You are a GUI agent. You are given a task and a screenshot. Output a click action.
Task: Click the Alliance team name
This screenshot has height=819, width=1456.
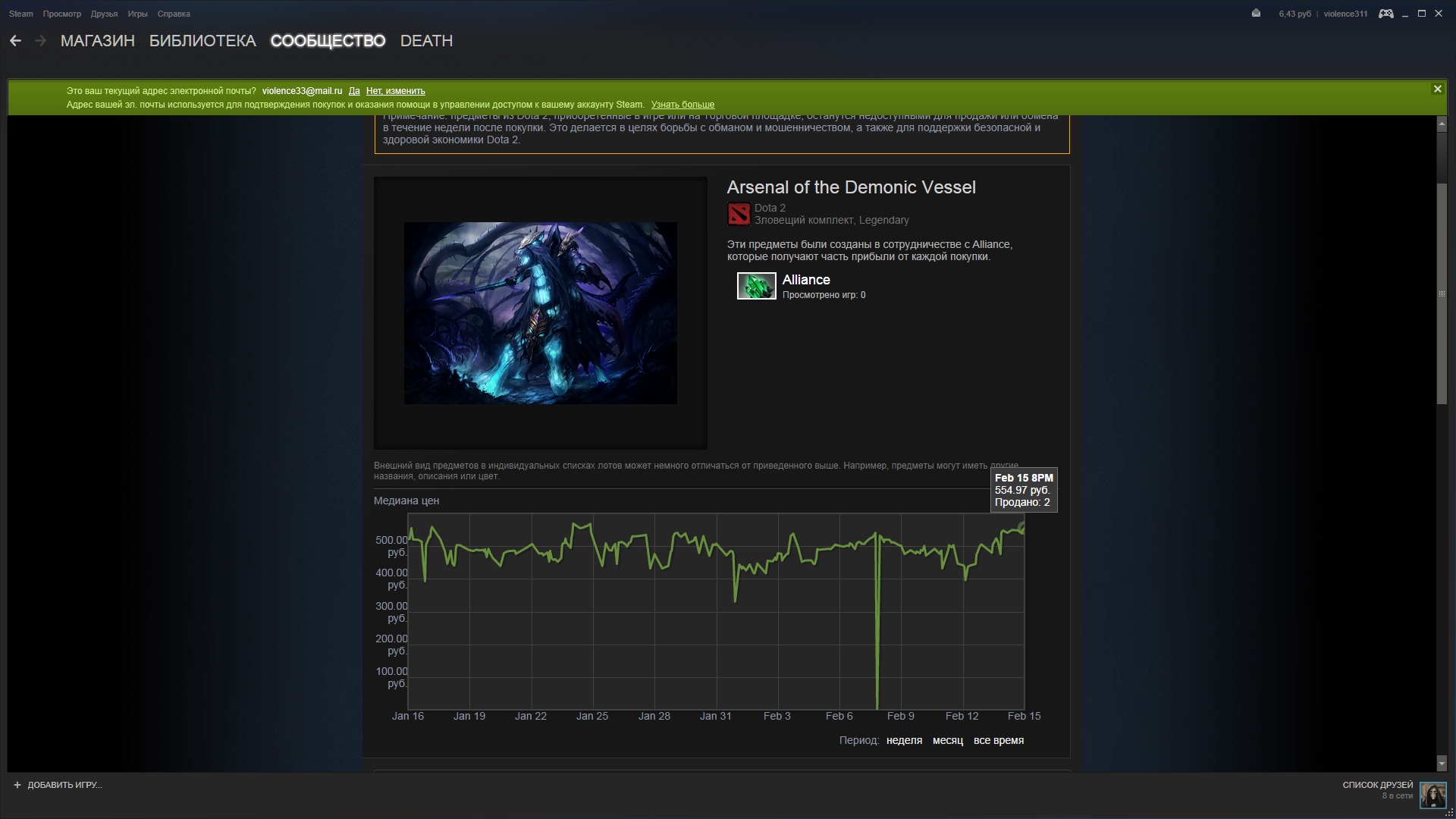806,280
